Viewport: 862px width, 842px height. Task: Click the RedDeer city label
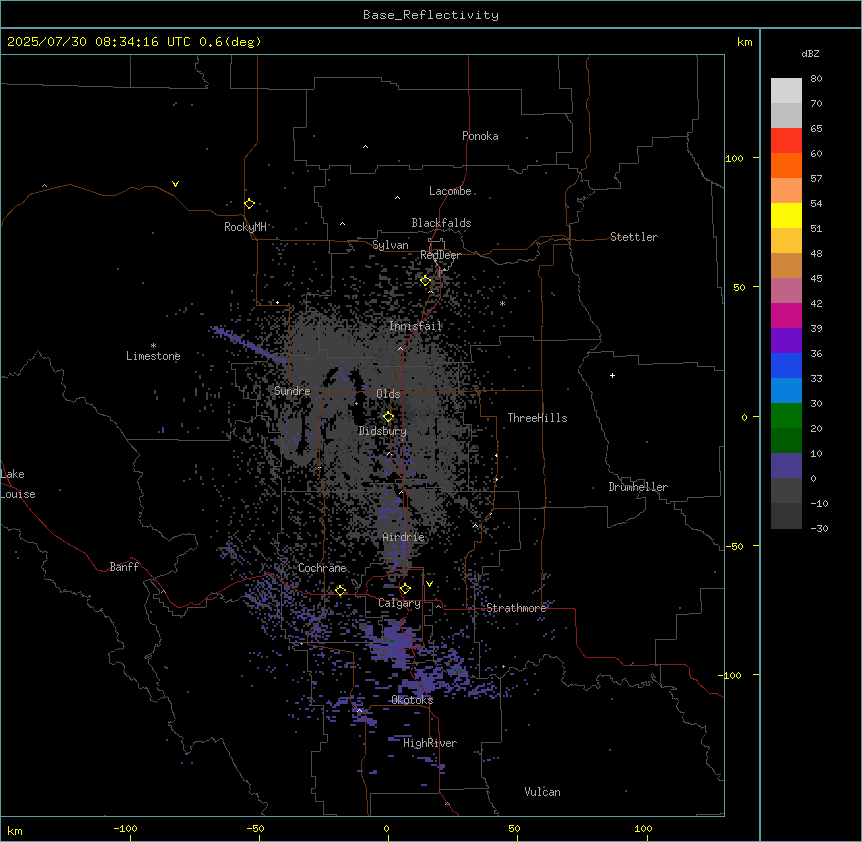tap(440, 255)
